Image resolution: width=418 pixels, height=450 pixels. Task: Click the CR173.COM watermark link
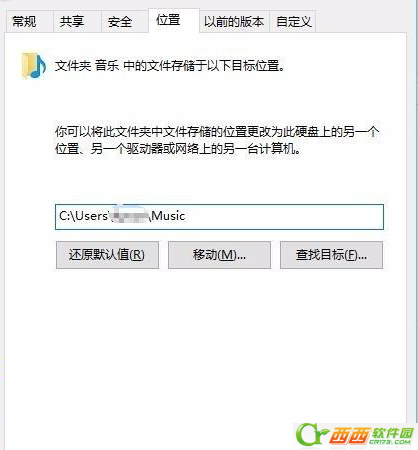[390, 442]
